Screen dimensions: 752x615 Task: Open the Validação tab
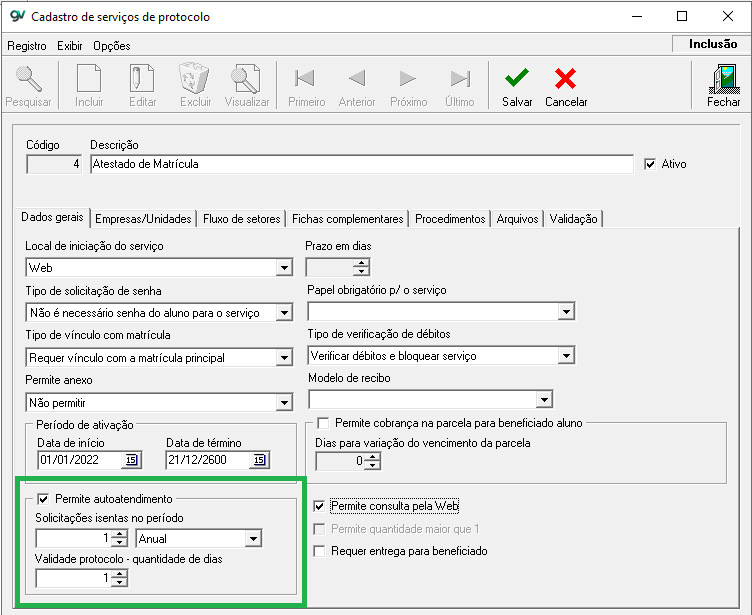tap(574, 219)
